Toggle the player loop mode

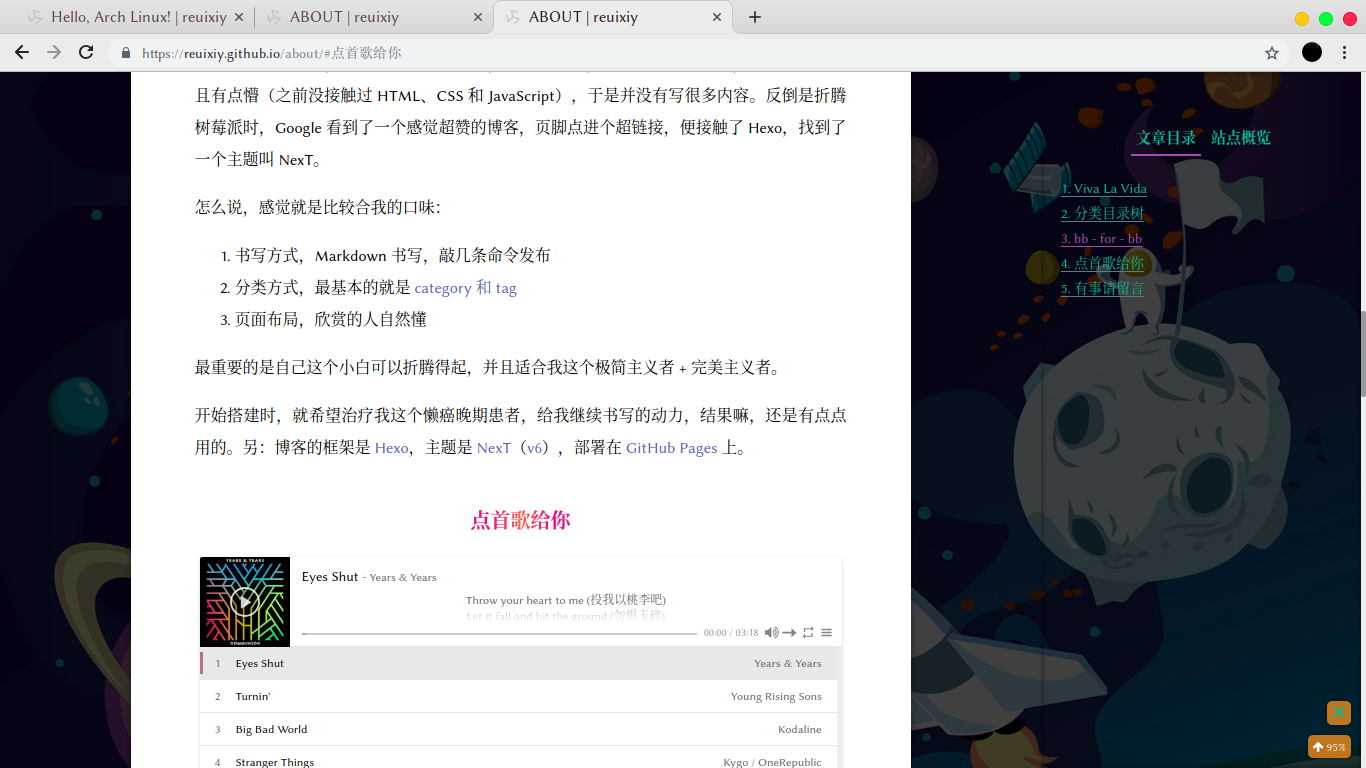tap(808, 633)
